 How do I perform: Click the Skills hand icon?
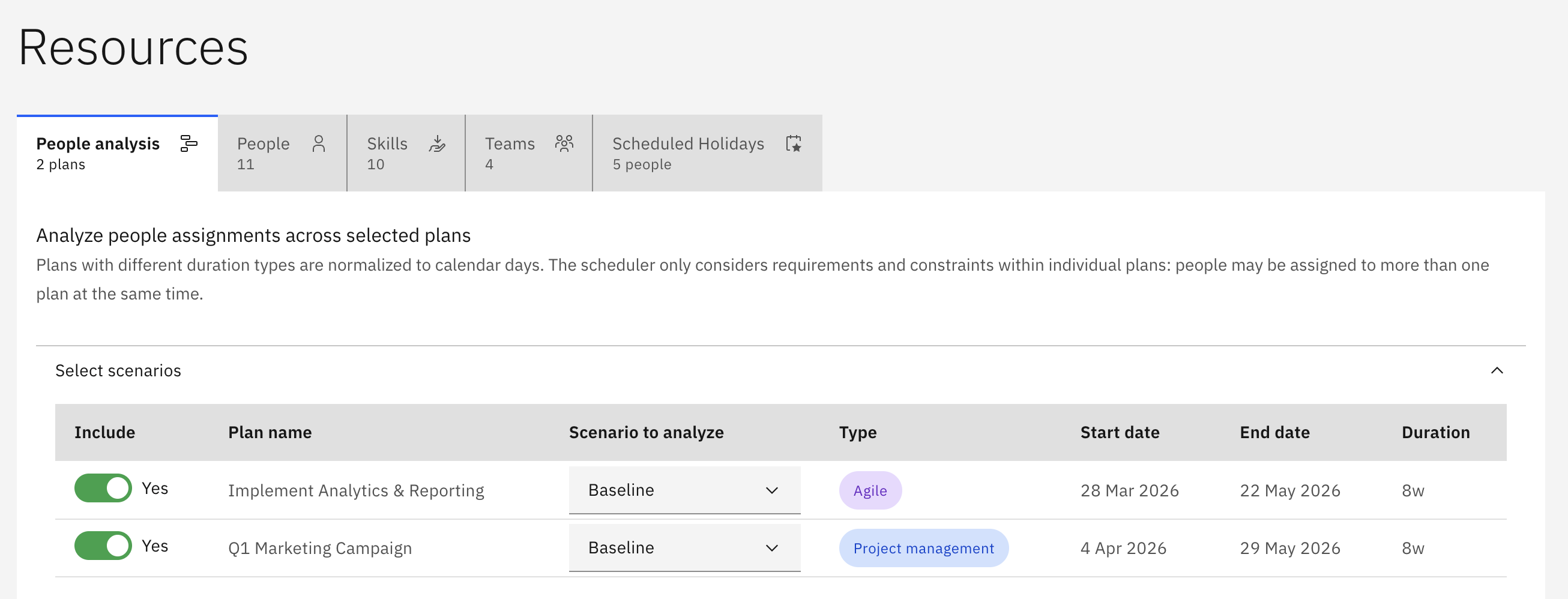(x=437, y=143)
